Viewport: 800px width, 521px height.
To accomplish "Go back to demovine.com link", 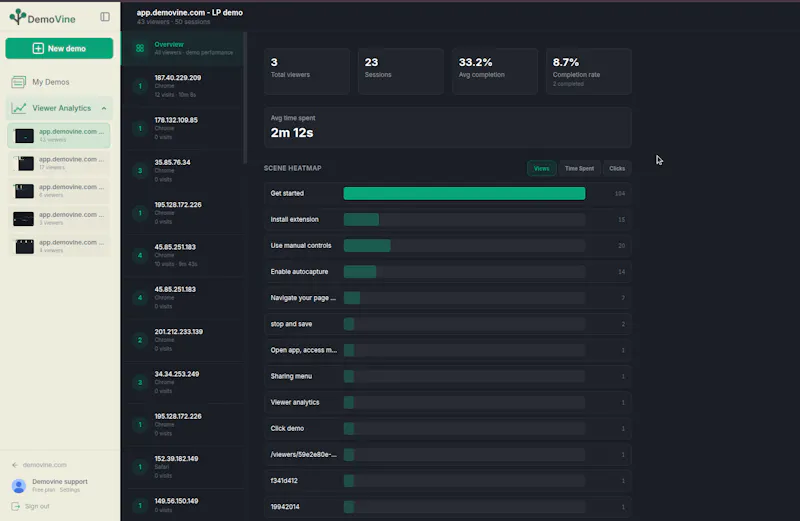I will tap(40, 465).
